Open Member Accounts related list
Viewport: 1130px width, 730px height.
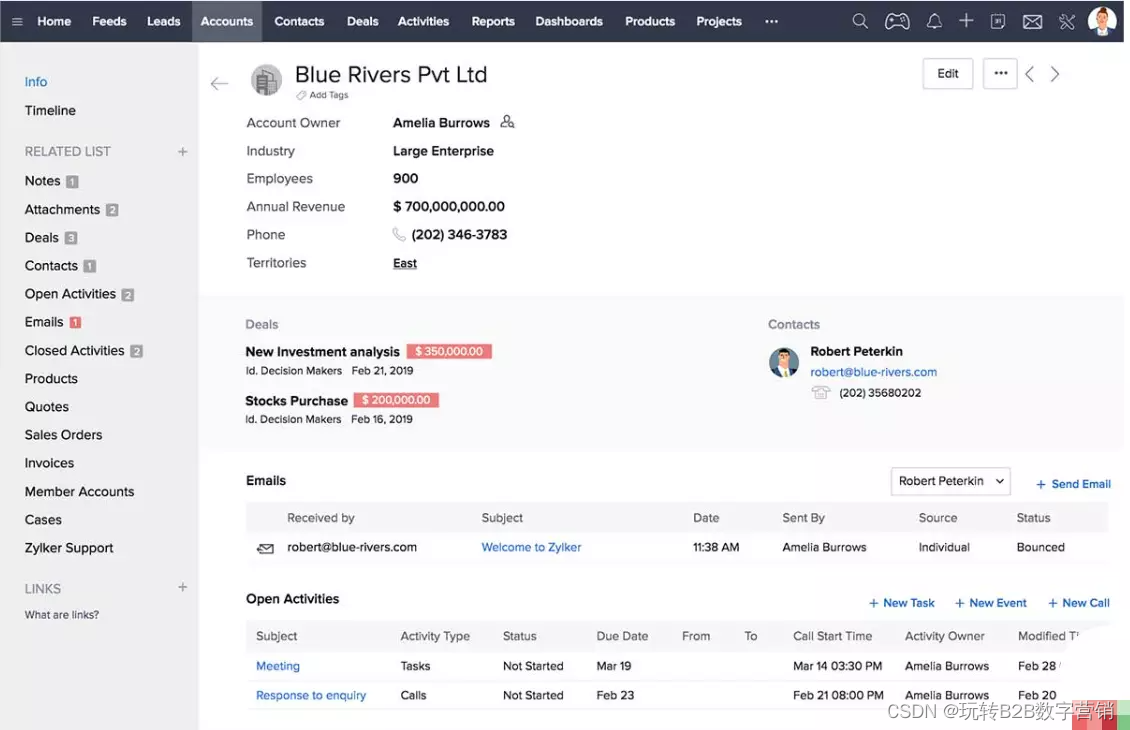click(x=79, y=491)
